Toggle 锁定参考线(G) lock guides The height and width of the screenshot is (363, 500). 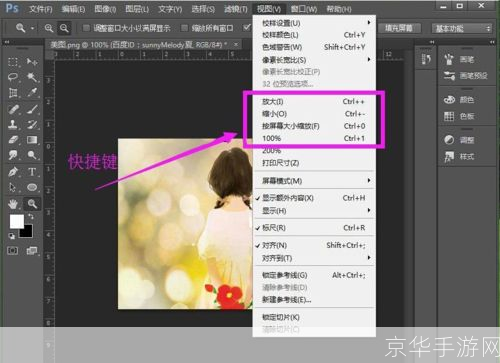[314, 275]
